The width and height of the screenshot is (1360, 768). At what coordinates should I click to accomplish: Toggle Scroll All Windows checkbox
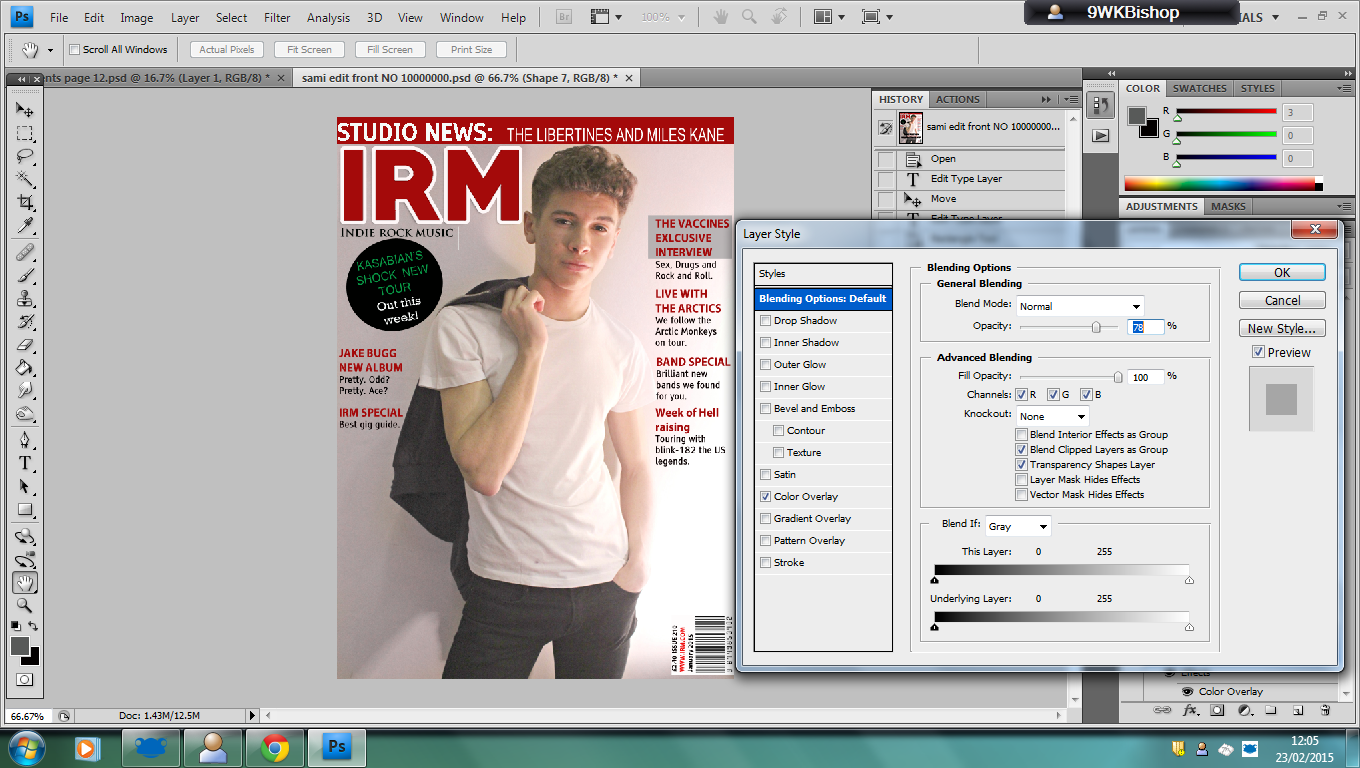pos(74,50)
